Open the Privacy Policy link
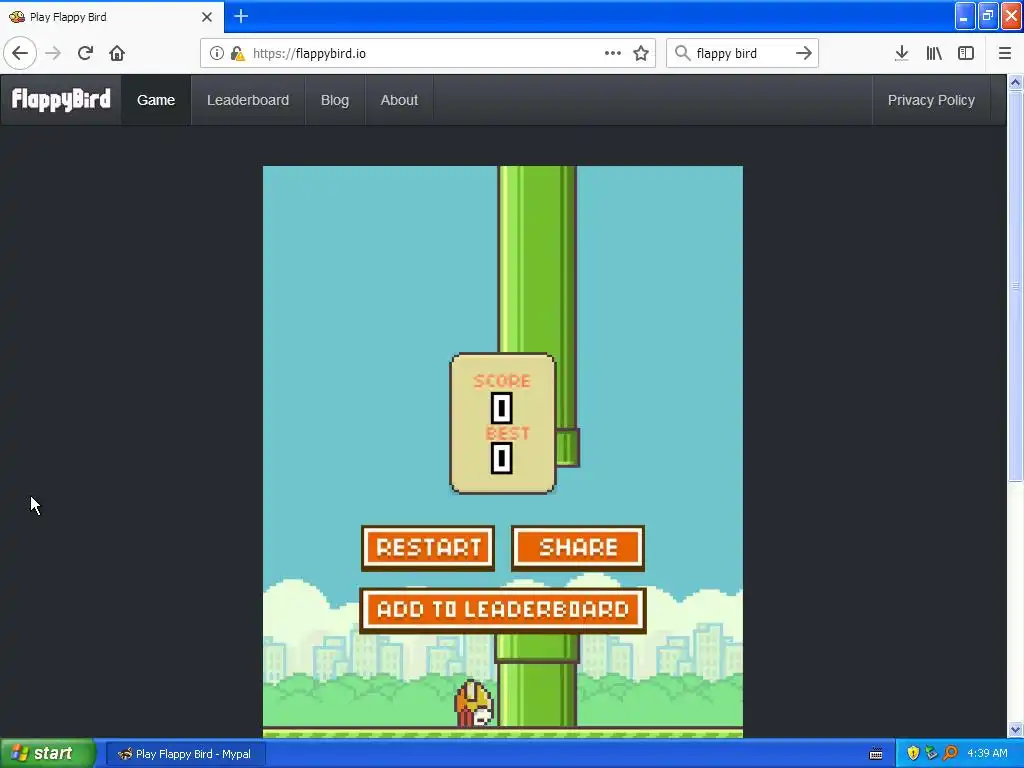The width and height of the screenshot is (1024, 768). click(x=931, y=100)
